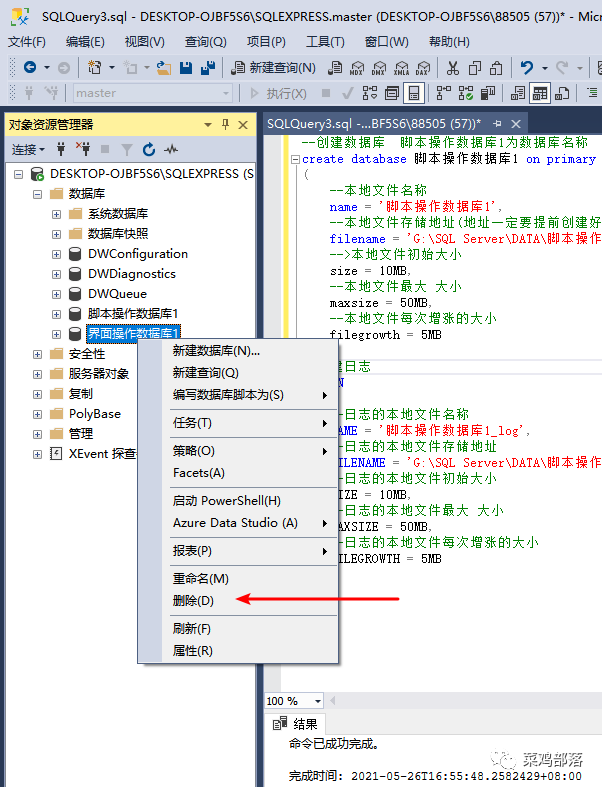This screenshot has width=602, height=787.
Task: Click the 执行(X) execute button
Action: pos(278,93)
